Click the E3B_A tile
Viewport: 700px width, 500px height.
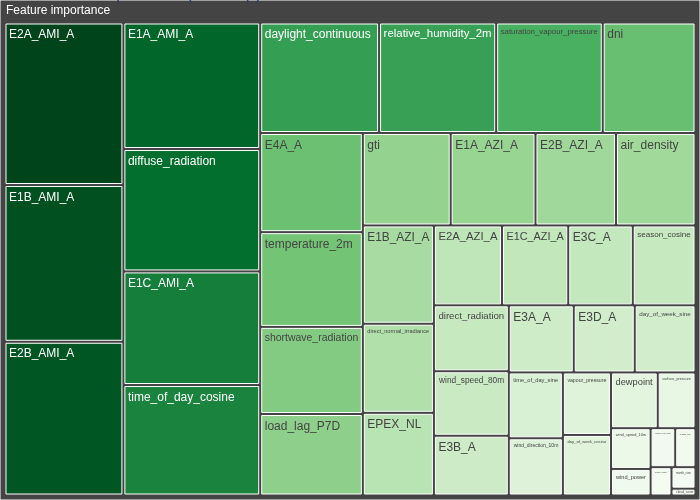(x=471, y=466)
